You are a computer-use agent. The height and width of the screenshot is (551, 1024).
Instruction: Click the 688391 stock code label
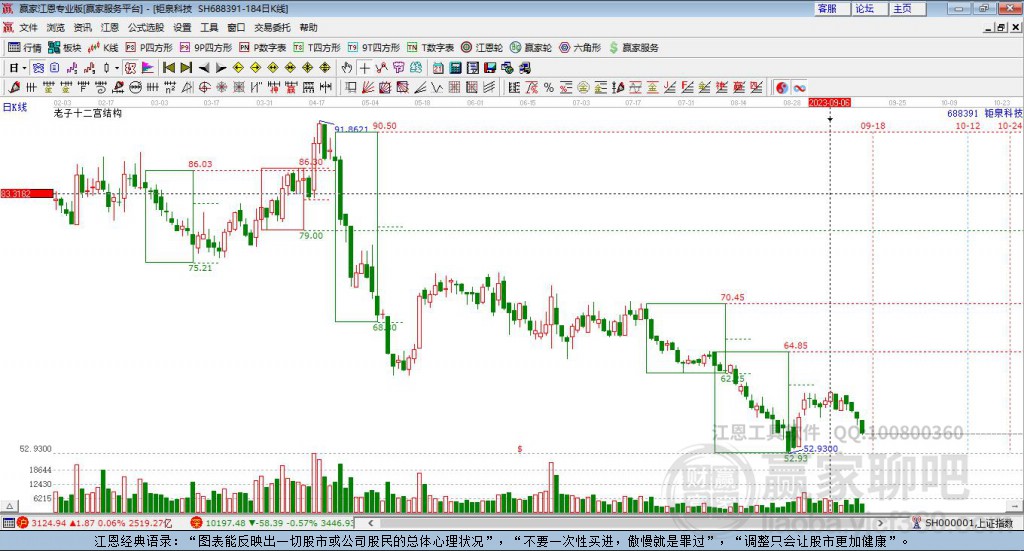(x=963, y=114)
